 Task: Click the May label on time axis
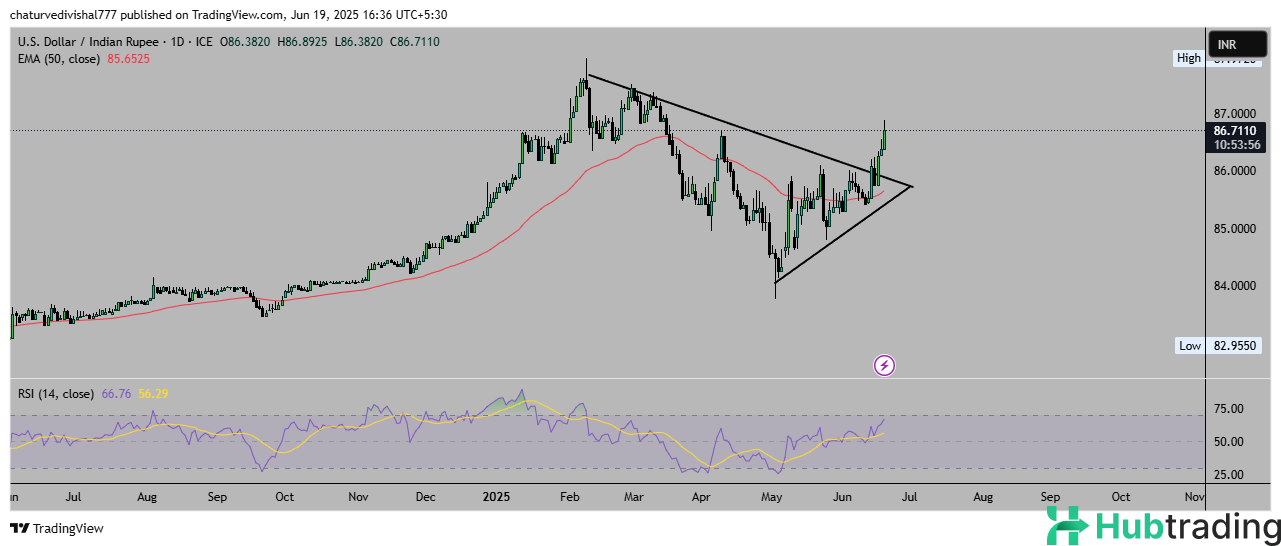[770, 496]
